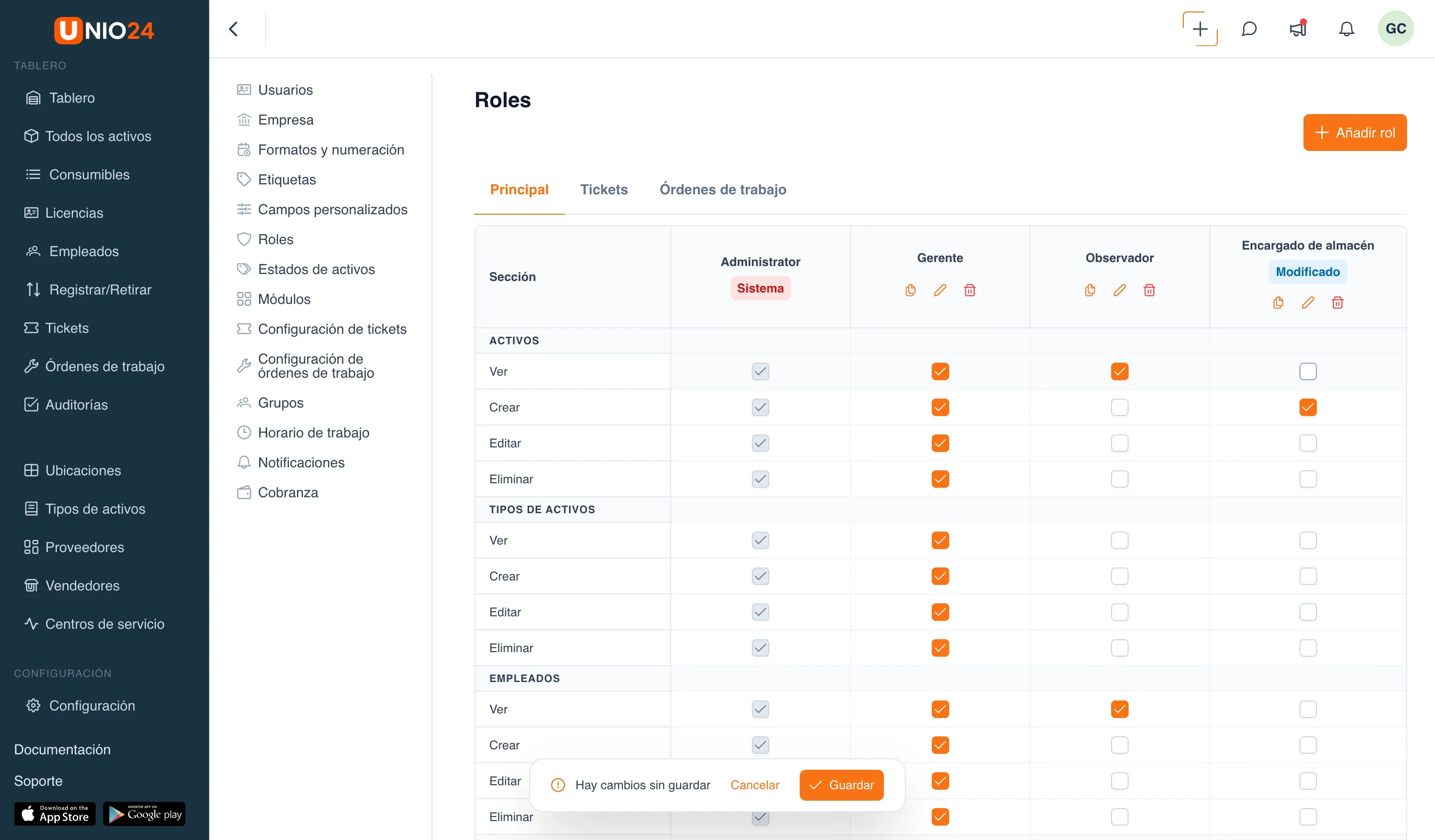The height and width of the screenshot is (840, 1435).
Task: Delete the Gerente role via trash icon
Action: 970,290
